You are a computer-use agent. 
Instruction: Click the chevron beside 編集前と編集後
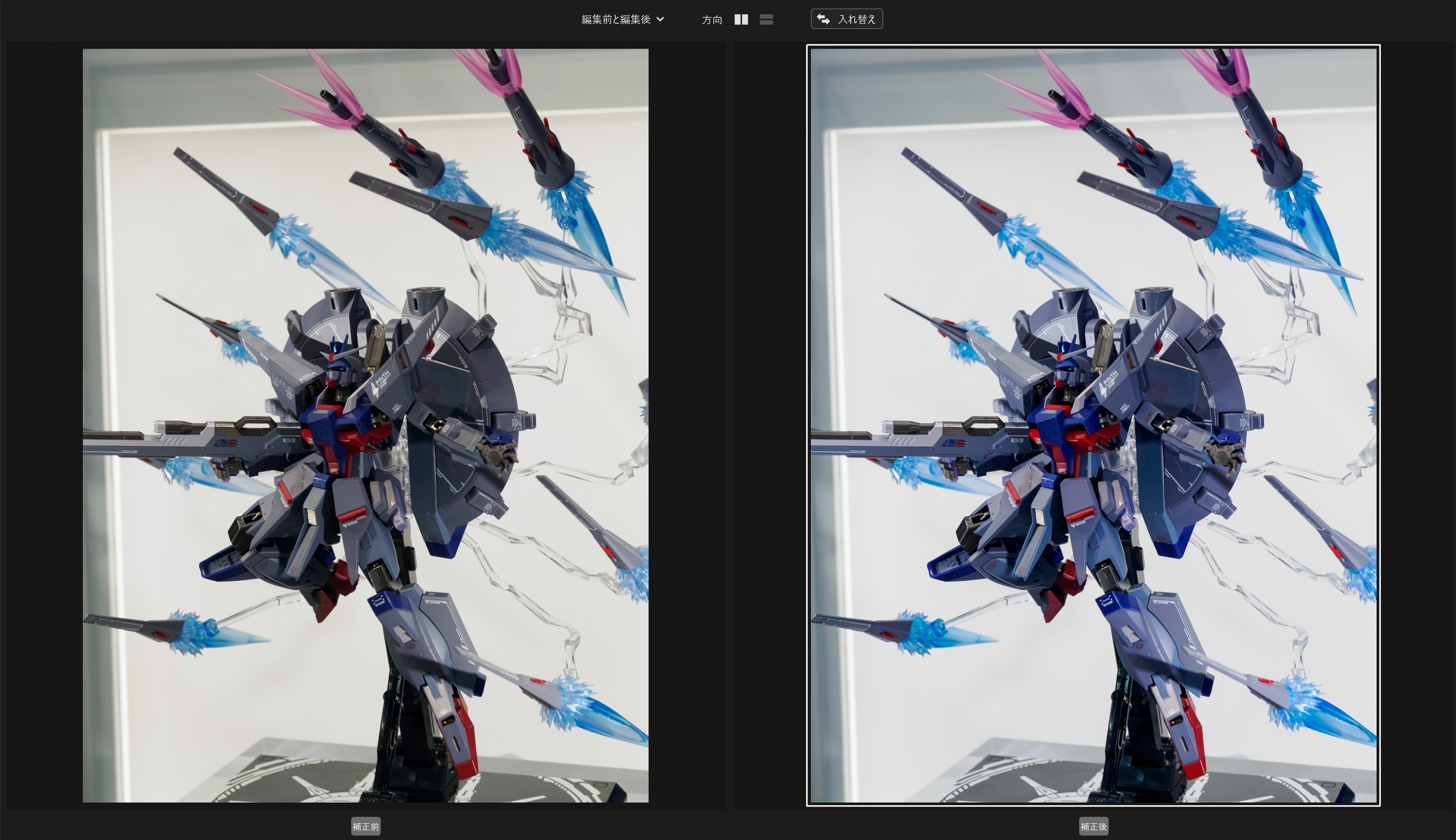tap(661, 19)
